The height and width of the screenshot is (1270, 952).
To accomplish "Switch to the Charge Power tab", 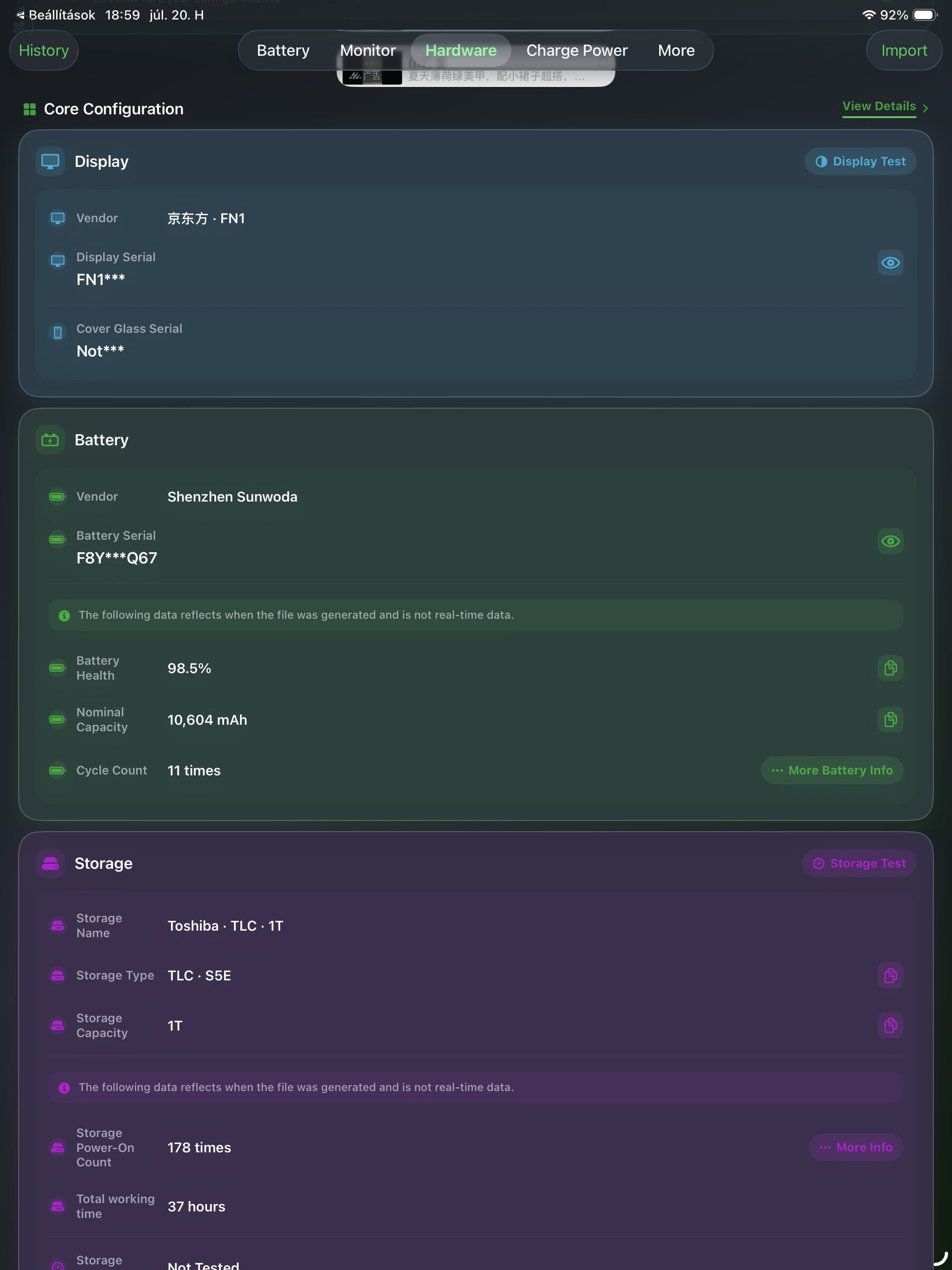I will tap(576, 51).
